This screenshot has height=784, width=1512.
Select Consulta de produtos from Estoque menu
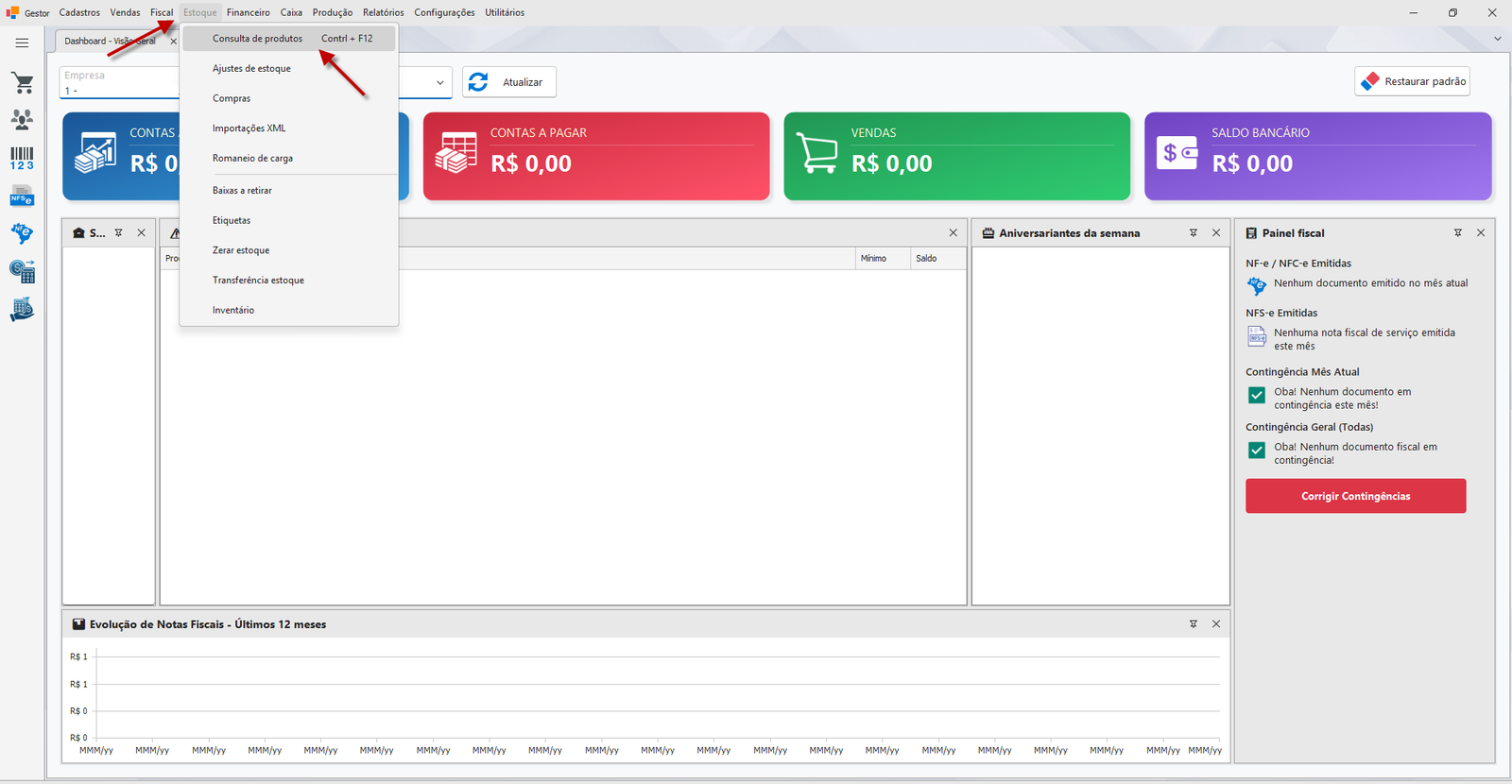coord(289,39)
